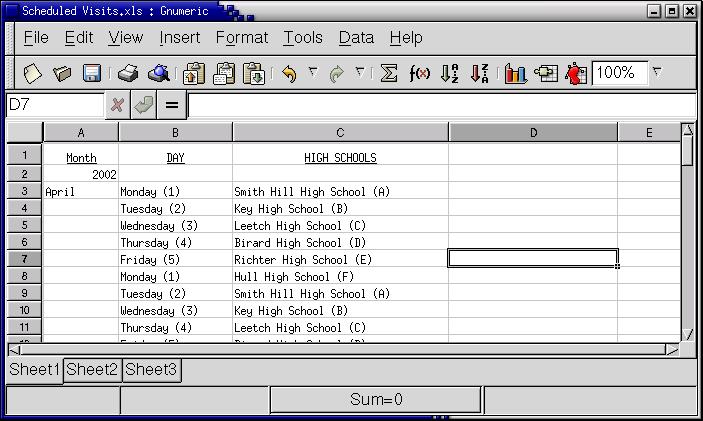Open the Tools menu

tap(303, 38)
